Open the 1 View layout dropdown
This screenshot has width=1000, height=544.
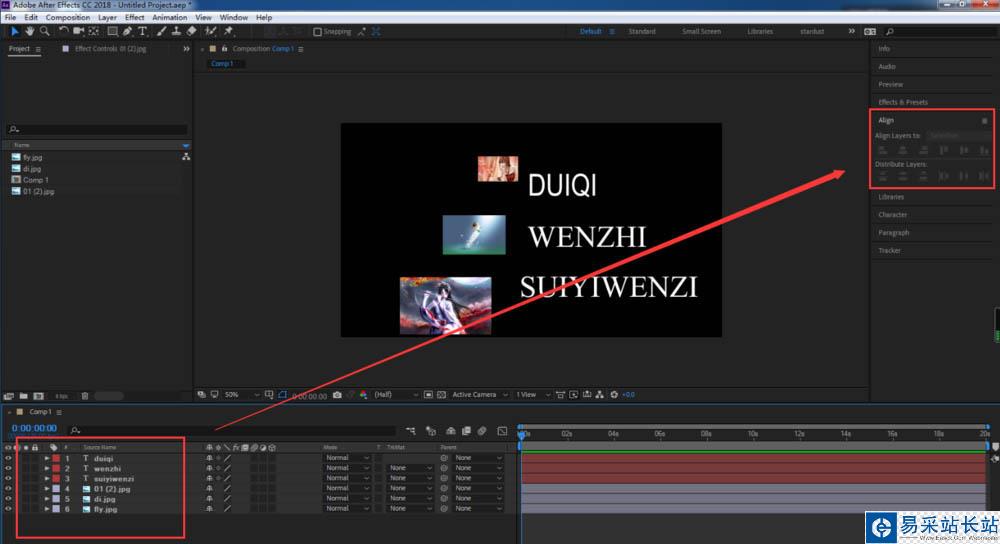533,395
